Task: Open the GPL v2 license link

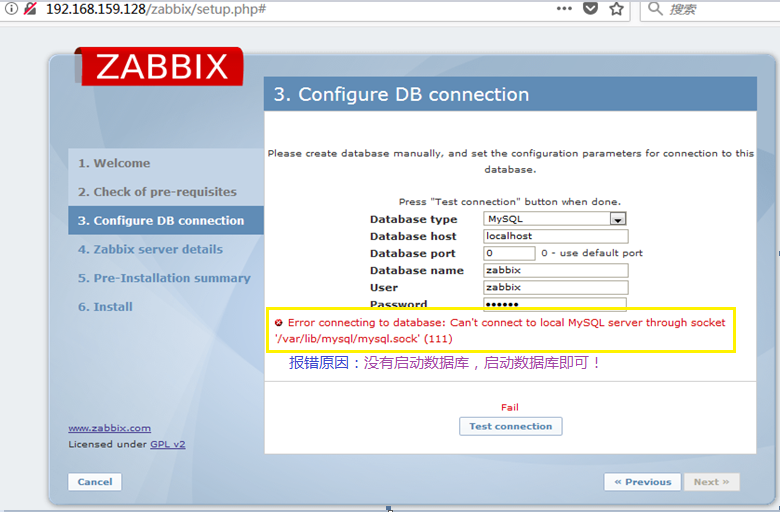Action: 167,444
